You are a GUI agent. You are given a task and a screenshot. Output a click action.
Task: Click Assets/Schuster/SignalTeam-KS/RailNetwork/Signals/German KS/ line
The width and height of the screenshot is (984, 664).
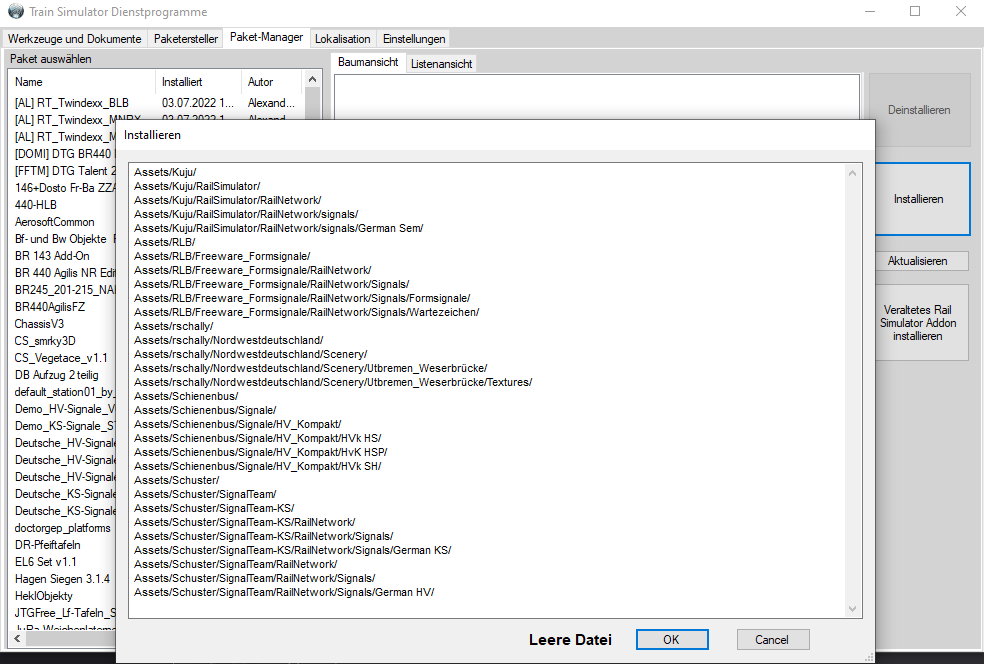(292, 550)
